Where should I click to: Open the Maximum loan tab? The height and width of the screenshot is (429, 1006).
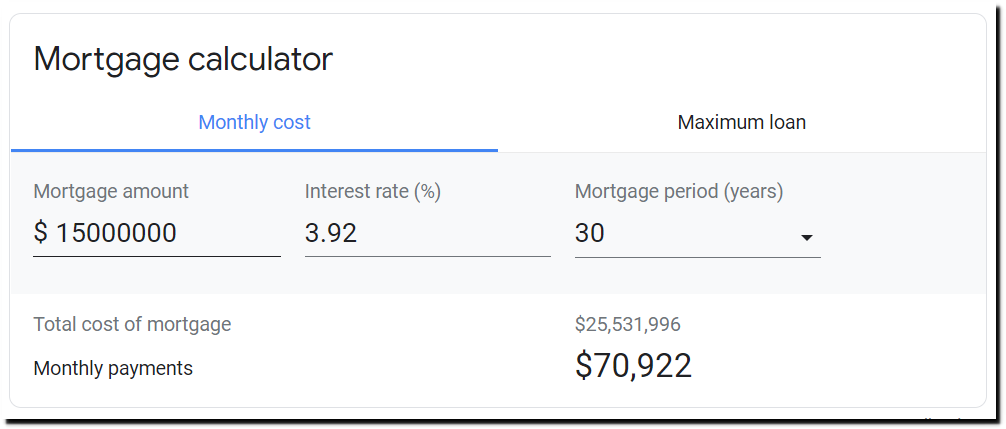tap(742, 122)
